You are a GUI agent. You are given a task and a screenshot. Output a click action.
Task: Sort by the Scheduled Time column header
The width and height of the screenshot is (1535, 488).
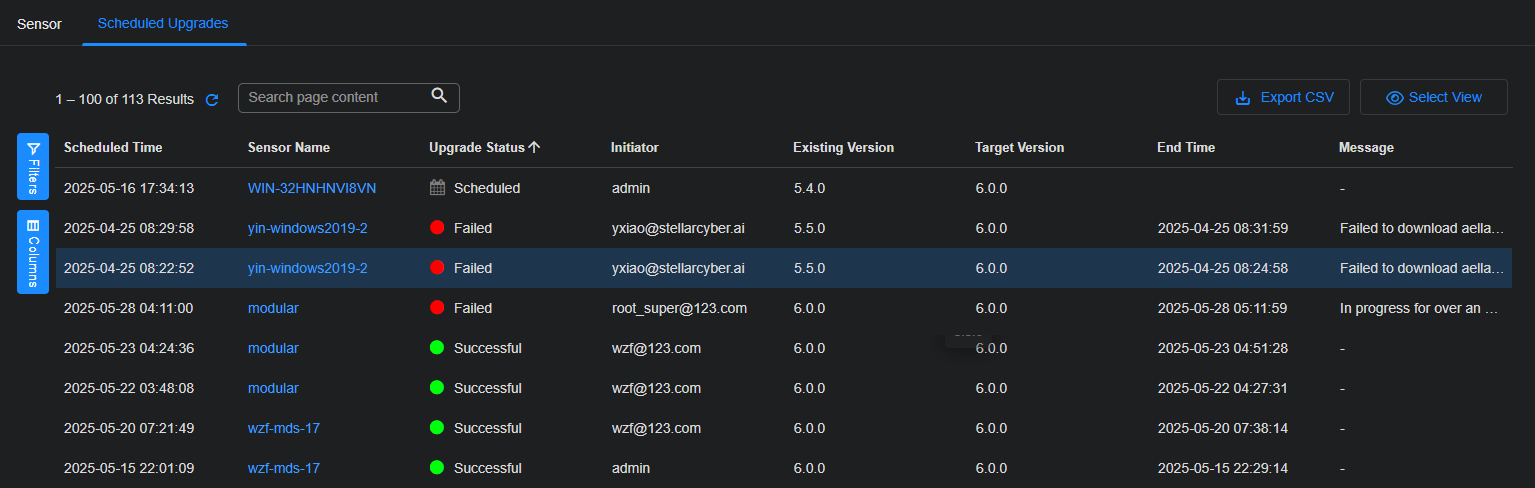(x=113, y=147)
